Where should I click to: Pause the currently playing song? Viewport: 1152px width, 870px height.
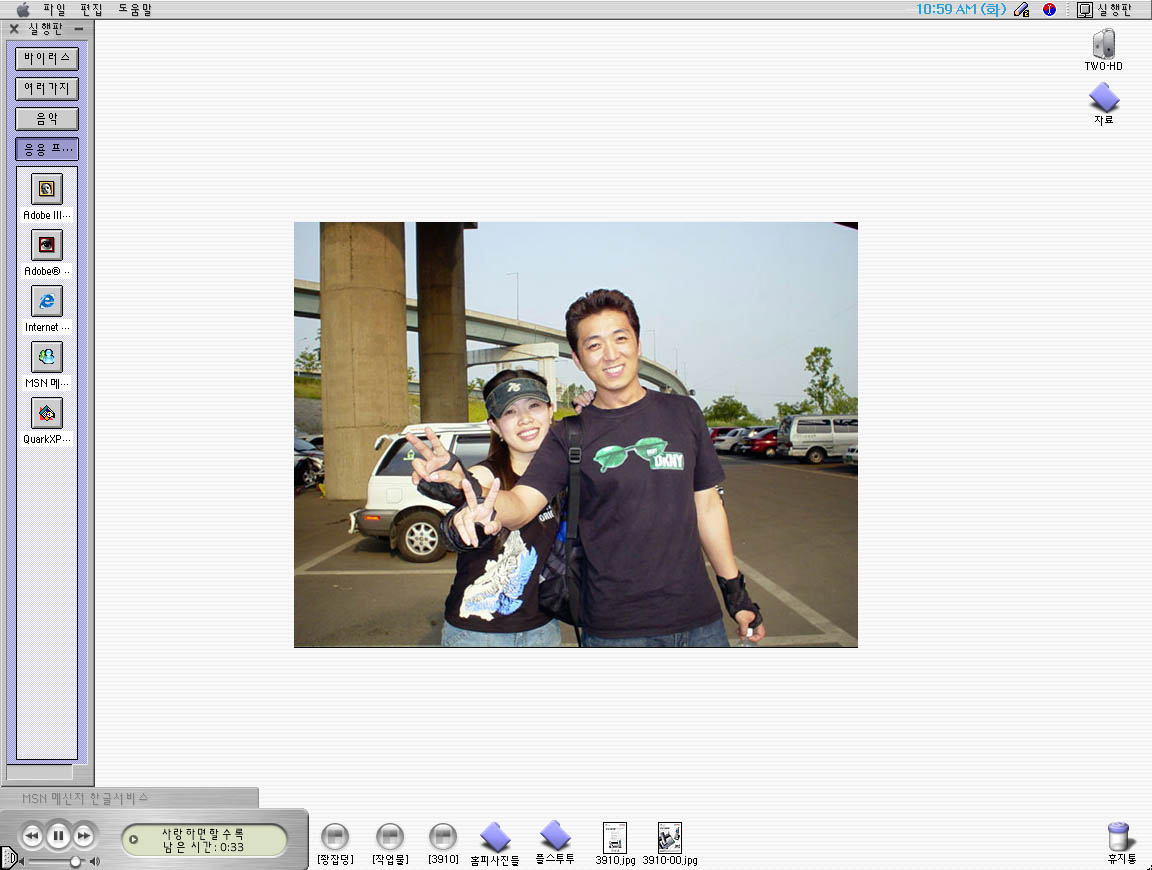pyautogui.click(x=58, y=835)
